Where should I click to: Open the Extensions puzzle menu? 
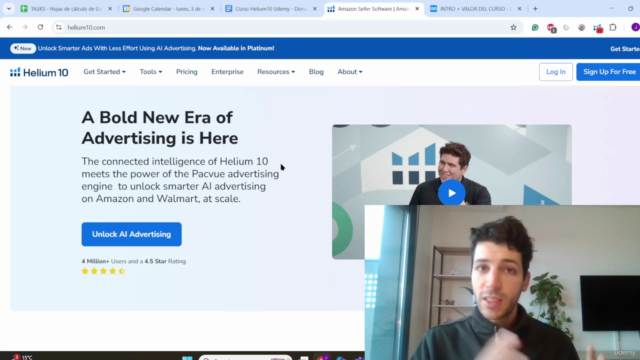[x=613, y=27]
